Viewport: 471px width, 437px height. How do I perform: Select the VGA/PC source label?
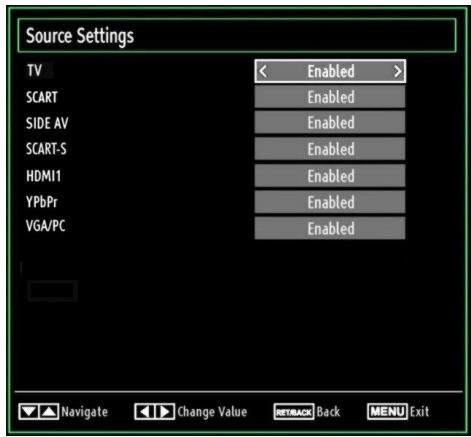(45, 226)
